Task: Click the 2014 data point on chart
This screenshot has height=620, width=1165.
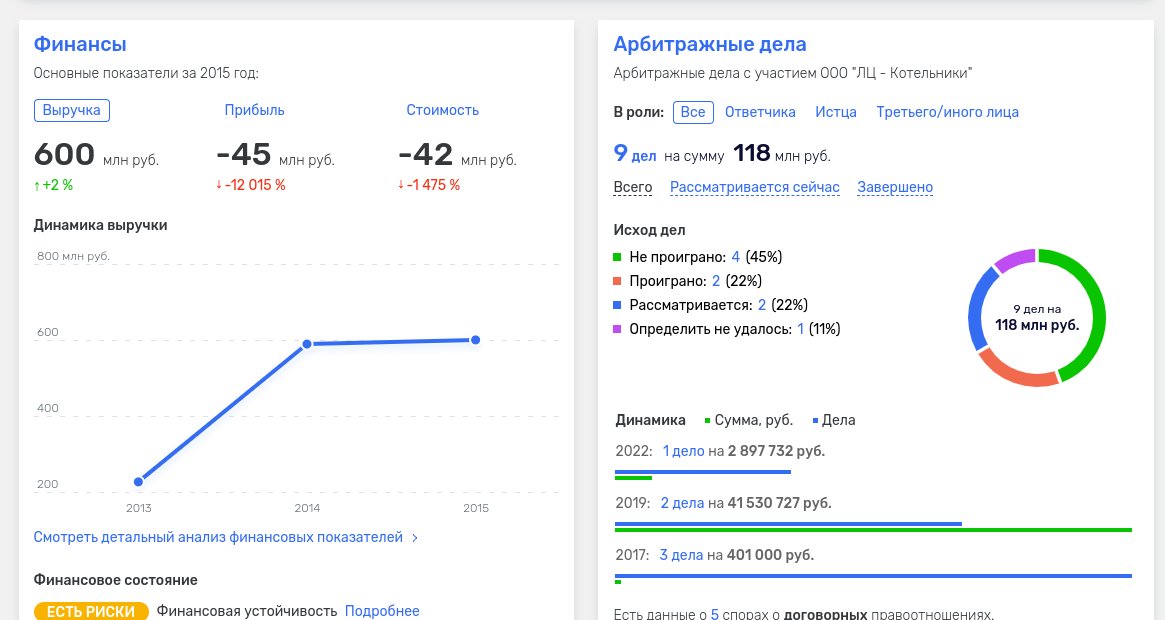Action: tap(307, 344)
